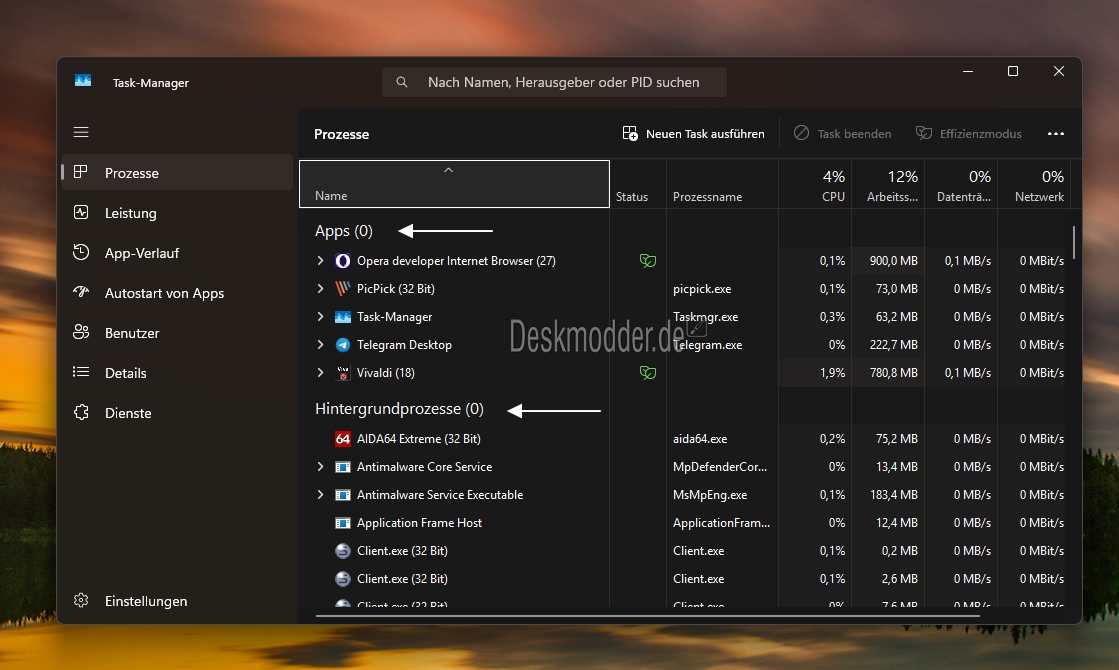Screen dimensions: 1119x670
Task: Click the efficiency leaf icon for Vivaldi
Action: [647, 372]
